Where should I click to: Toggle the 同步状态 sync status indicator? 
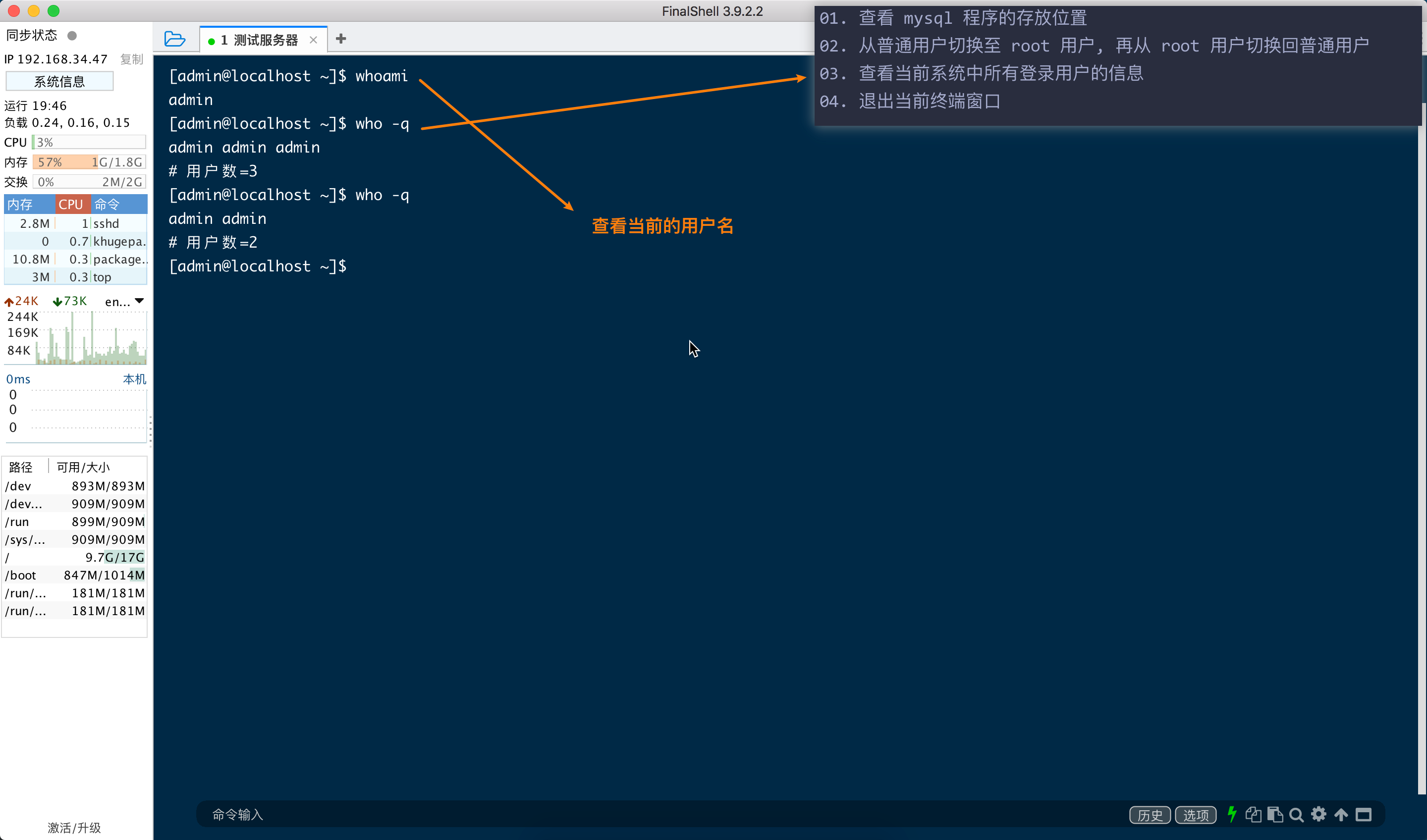tap(72, 36)
